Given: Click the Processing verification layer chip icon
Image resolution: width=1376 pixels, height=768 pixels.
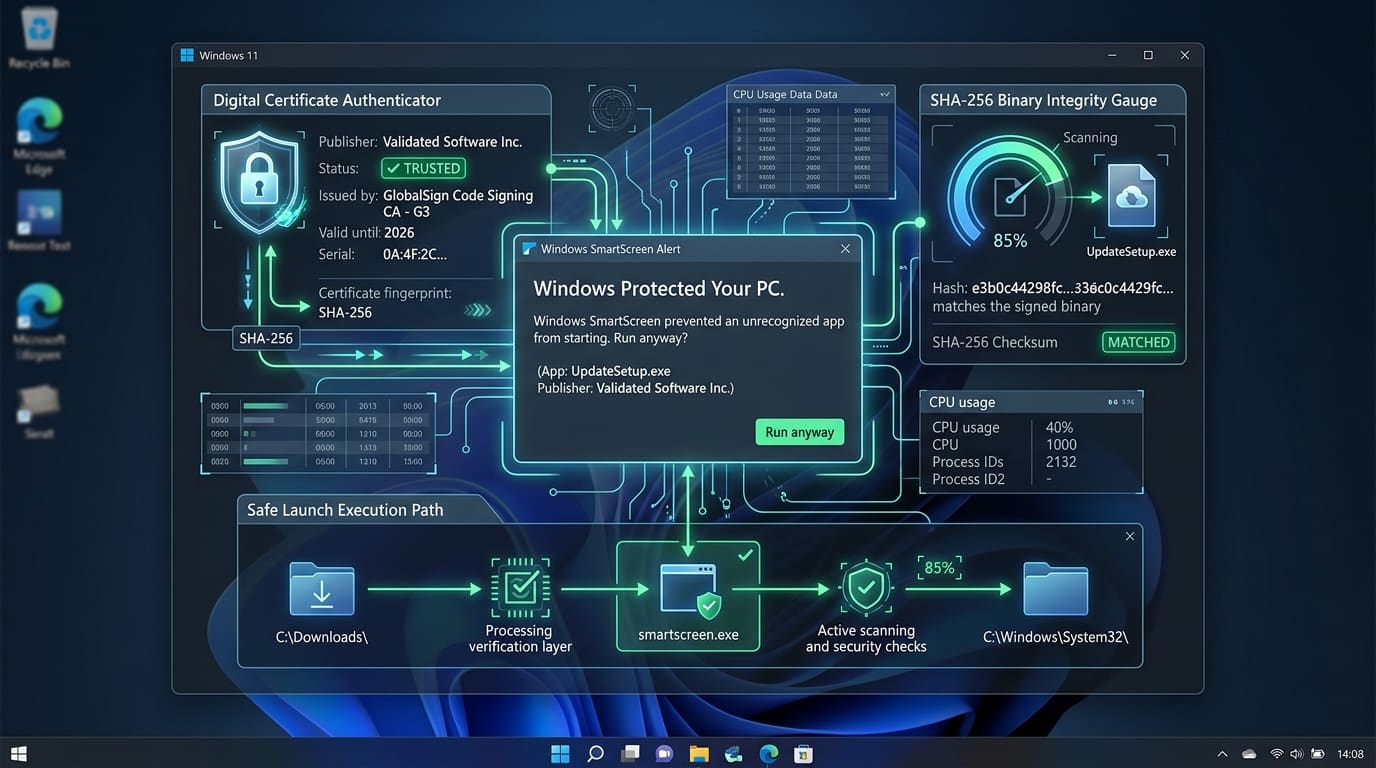Looking at the screenshot, I should pos(519,589).
